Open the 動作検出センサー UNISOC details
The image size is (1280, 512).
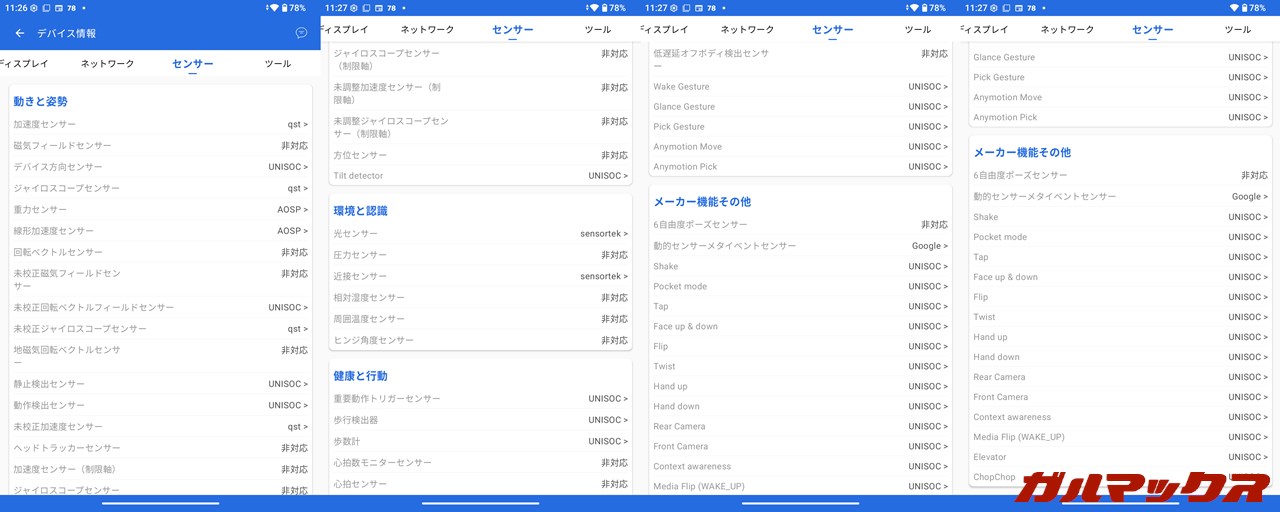coord(160,405)
